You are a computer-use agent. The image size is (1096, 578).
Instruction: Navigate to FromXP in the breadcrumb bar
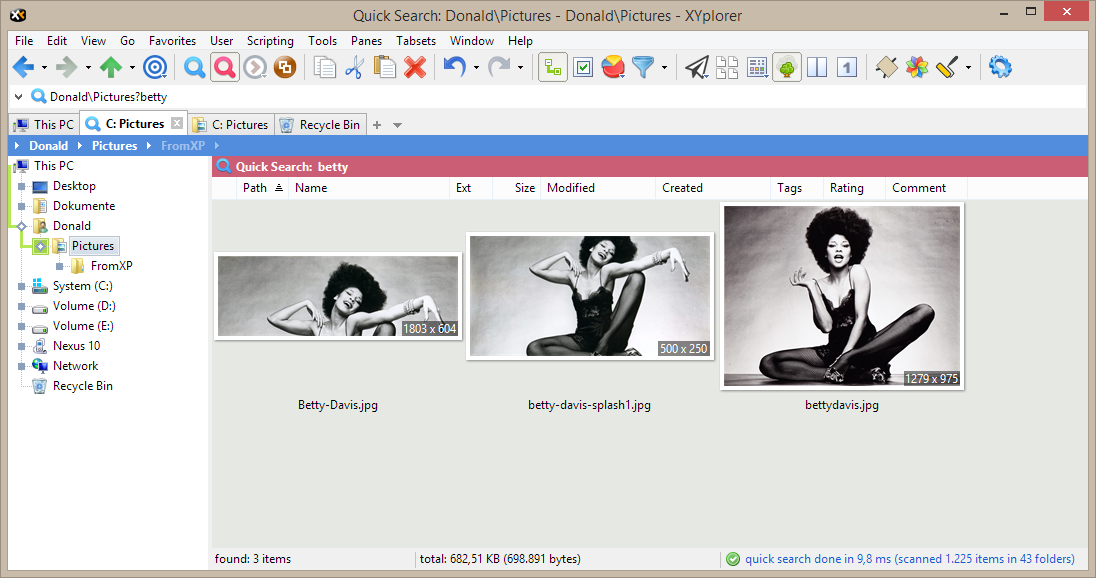[183, 145]
